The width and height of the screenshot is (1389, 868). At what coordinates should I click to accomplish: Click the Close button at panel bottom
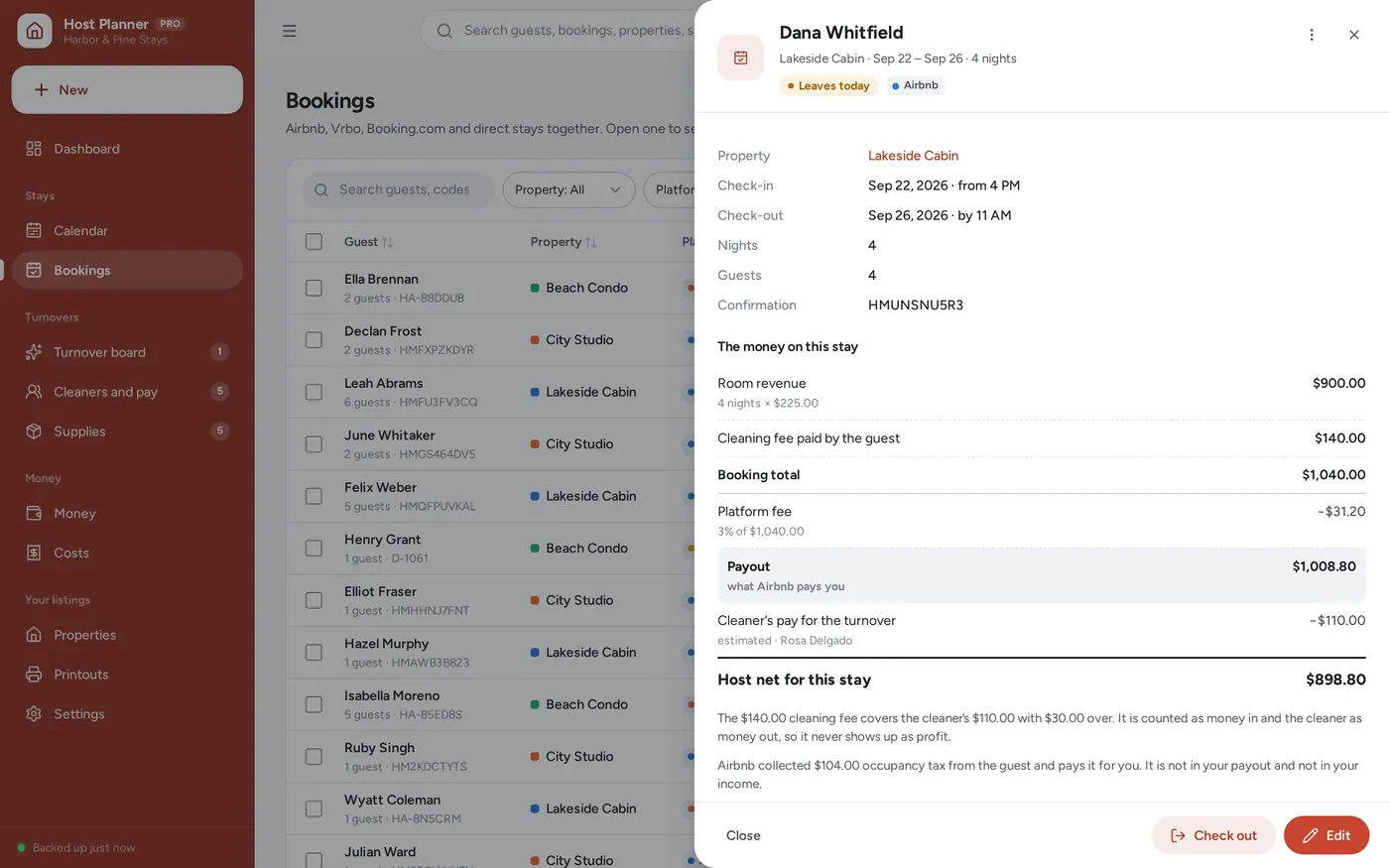pyautogui.click(x=743, y=835)
